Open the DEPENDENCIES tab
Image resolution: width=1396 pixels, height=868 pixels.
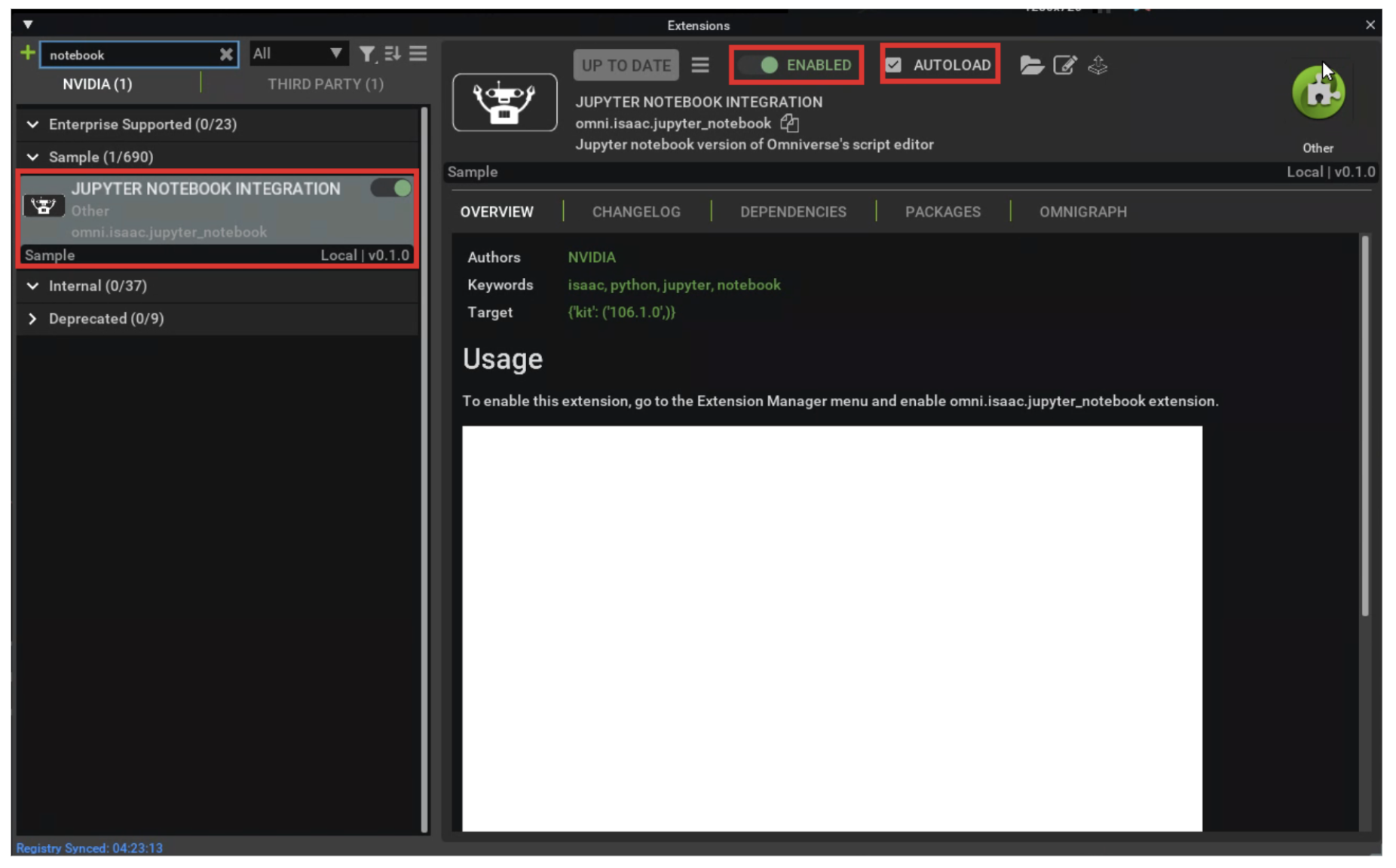point(793,212)
